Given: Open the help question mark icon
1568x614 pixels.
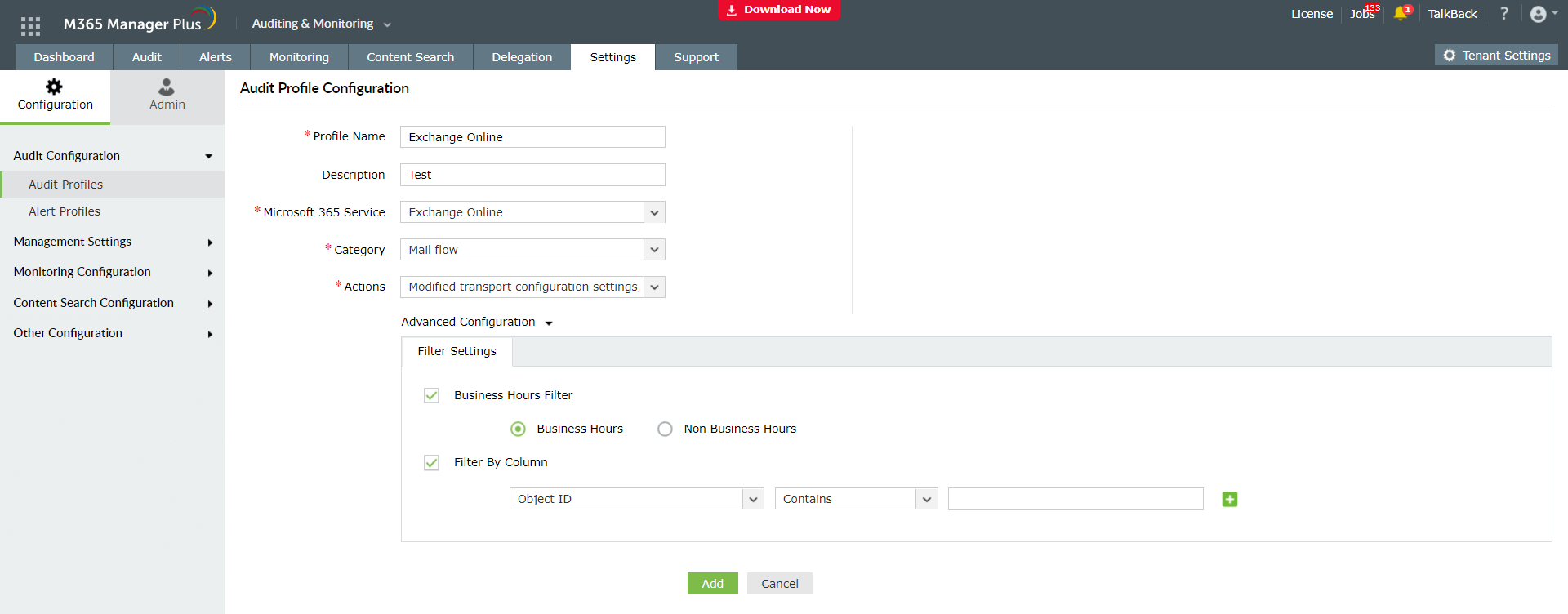Looking at the screenshot, I should 1504,13.
